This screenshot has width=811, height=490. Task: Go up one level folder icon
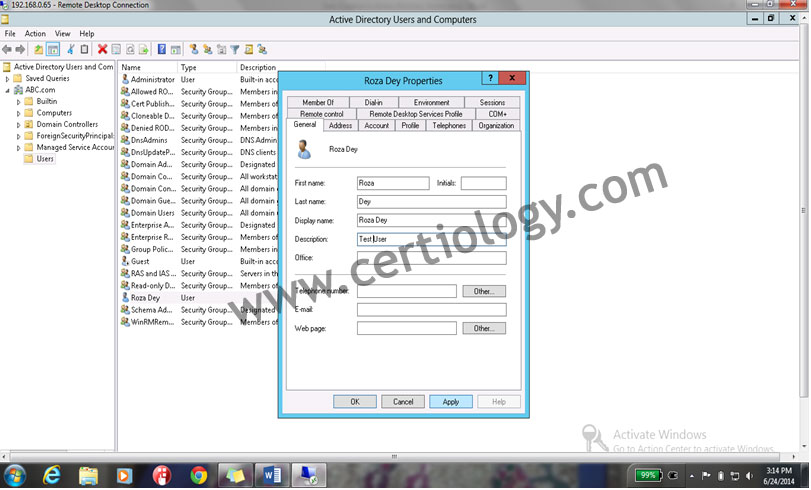pos(39,50)
